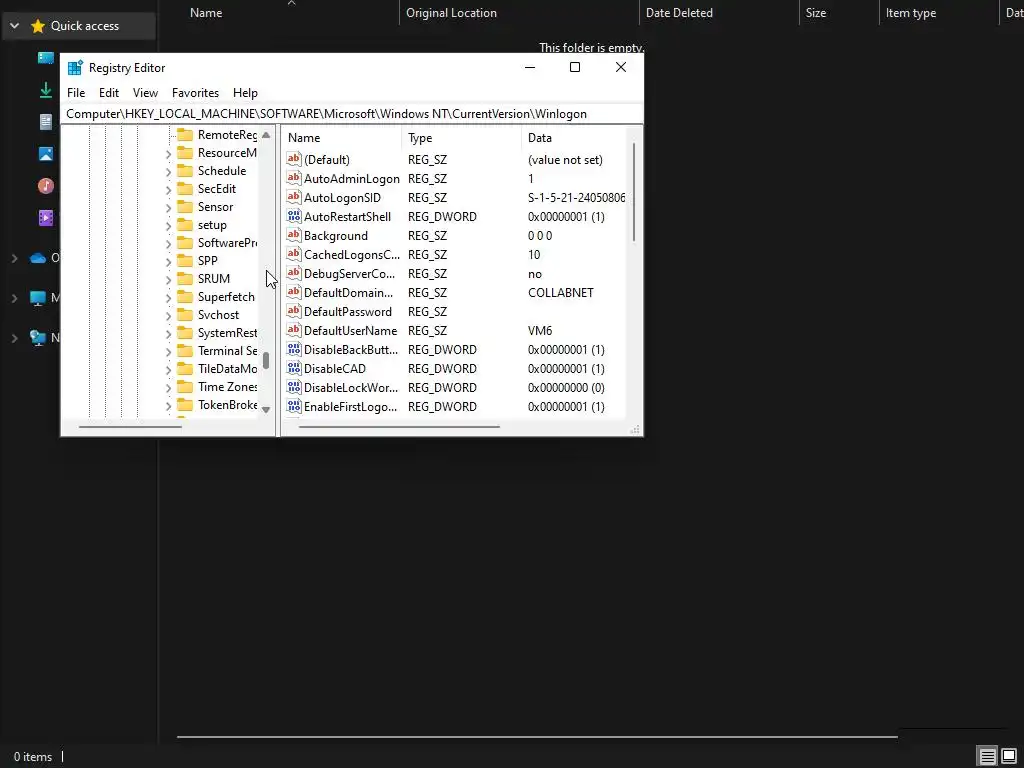1024x768 pixels.
Task: Select the AutoRestartShell DWORD icon
Action: [294, 216]
